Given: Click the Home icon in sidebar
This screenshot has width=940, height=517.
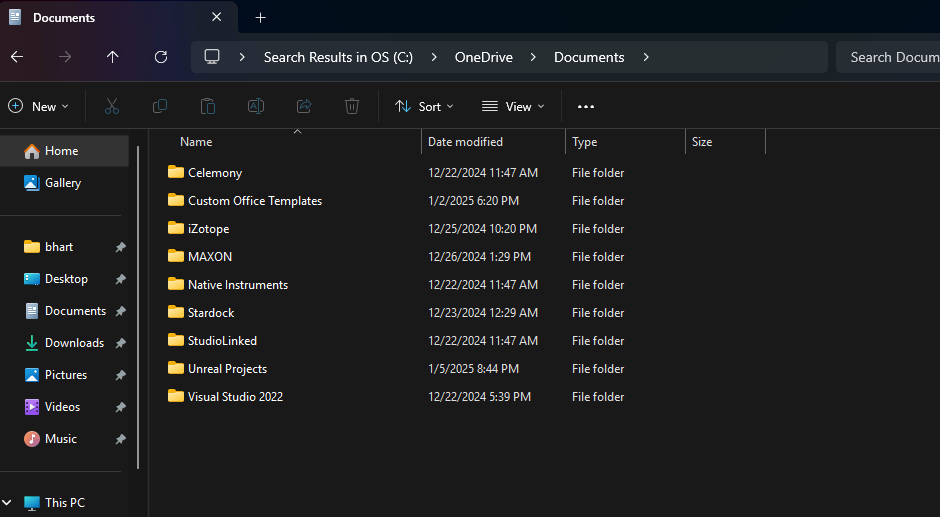Looking at the screenshot, I should pyautogui.click(x=32, y=151).
